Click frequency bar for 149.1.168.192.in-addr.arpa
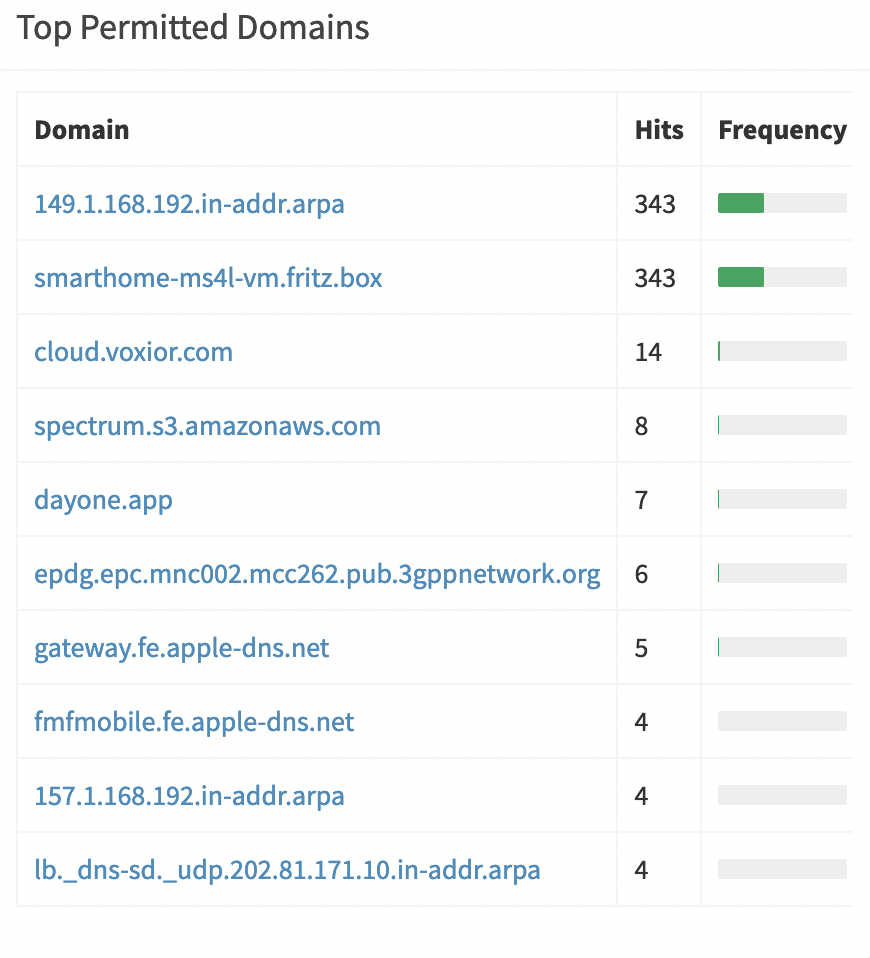This screenshot has width=870, height=958. click(x=782, y=204)
